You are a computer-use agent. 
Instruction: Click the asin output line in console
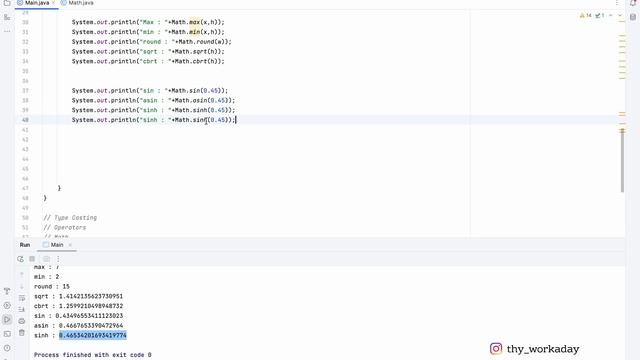point(78,325)
